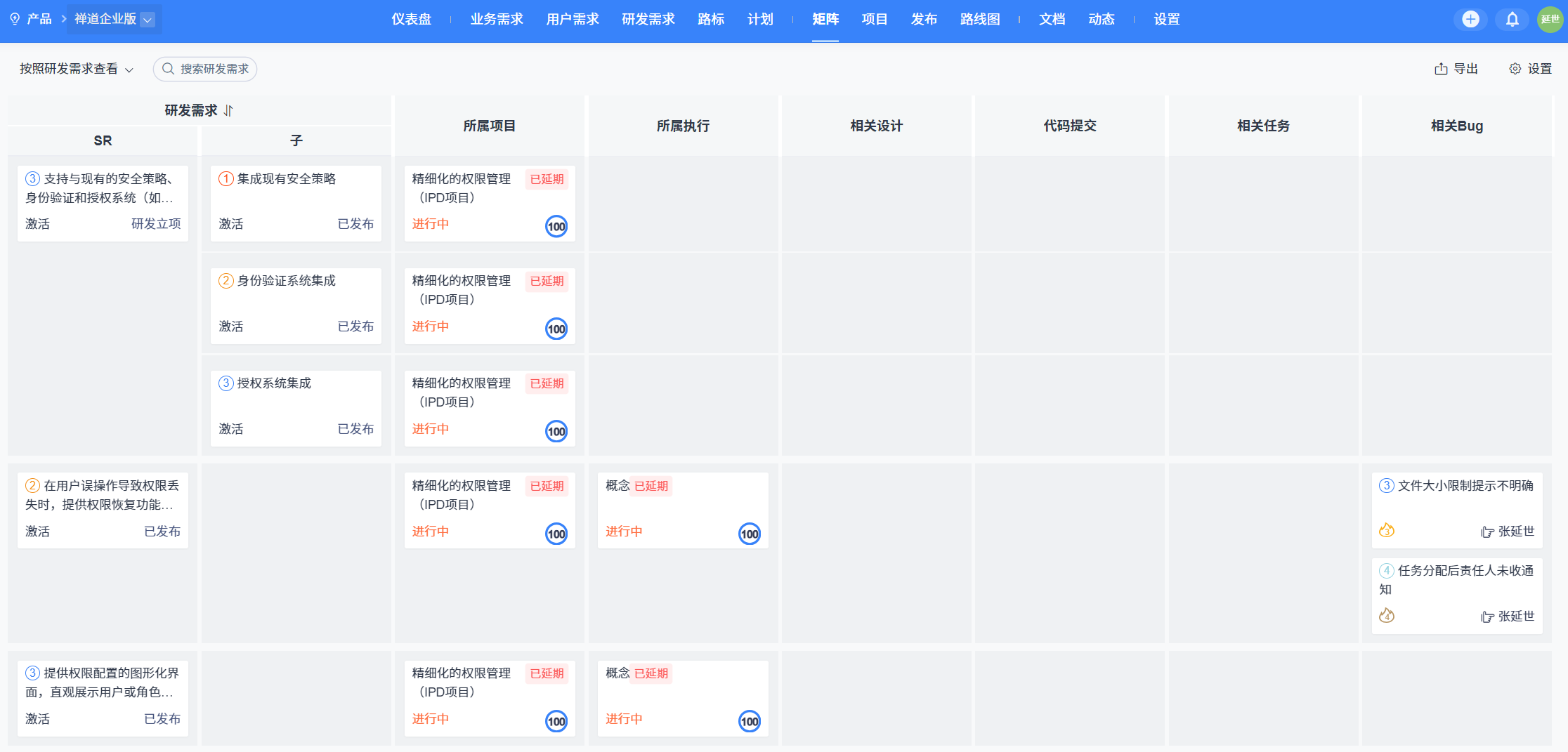Open 概念 execution card in 提供权限配置 row
This screenshot has width=1568, height=752.
pos(683,698)
